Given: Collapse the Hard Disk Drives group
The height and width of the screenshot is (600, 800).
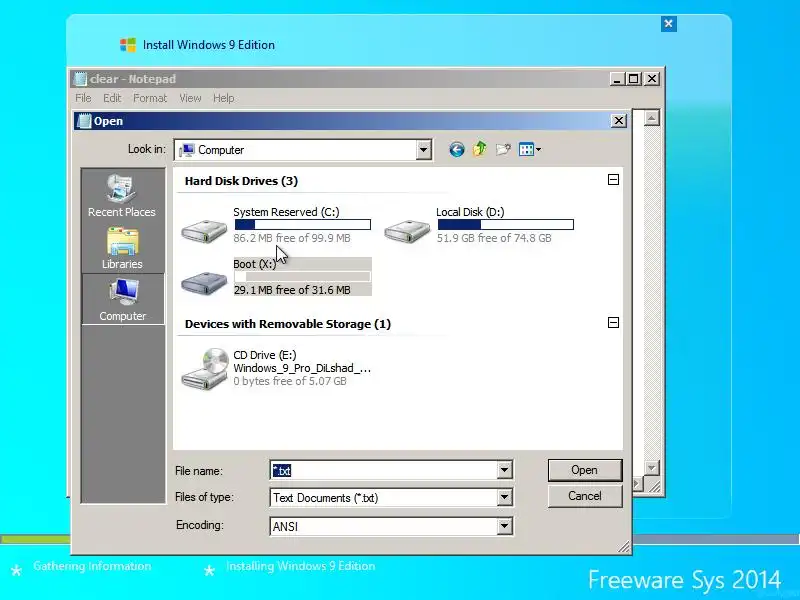Looking at the screenshot, I should 613,180.
